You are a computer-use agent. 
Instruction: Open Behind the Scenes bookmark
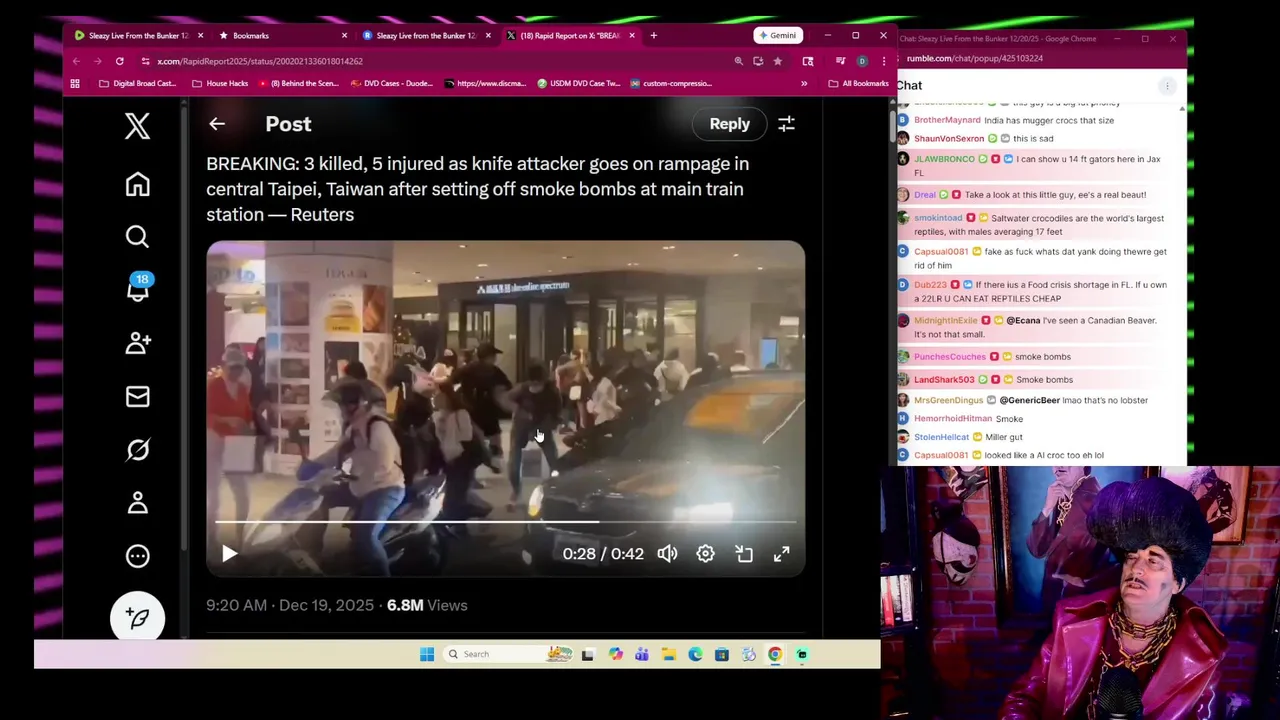click(299, 83)
